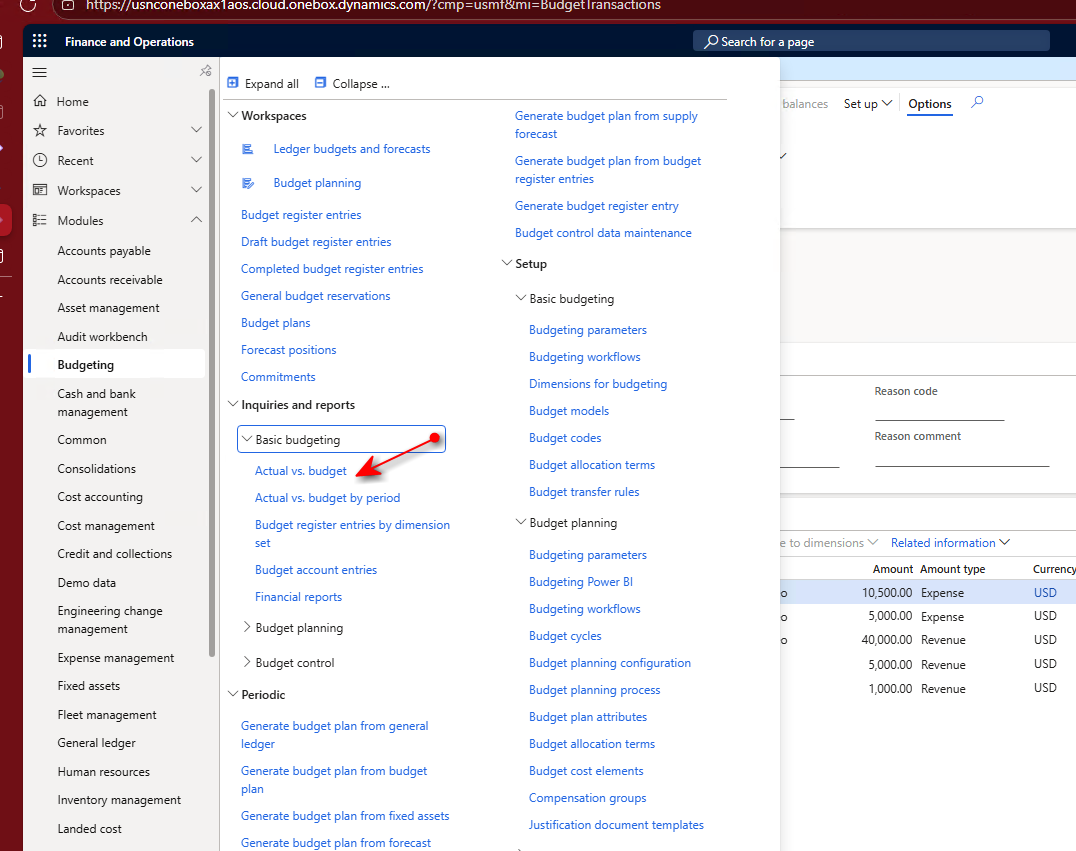Open the Microsoft 365 app launcher waffle icon

coord(40,40)
